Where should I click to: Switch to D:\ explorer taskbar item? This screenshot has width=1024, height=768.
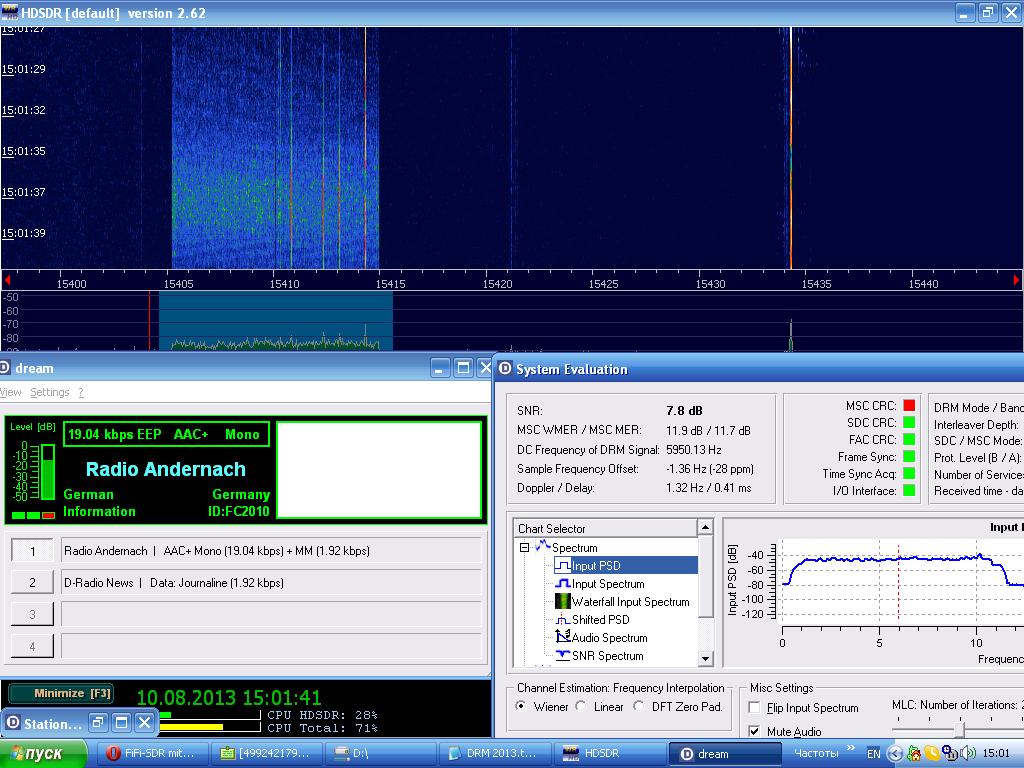click(382, 754)
